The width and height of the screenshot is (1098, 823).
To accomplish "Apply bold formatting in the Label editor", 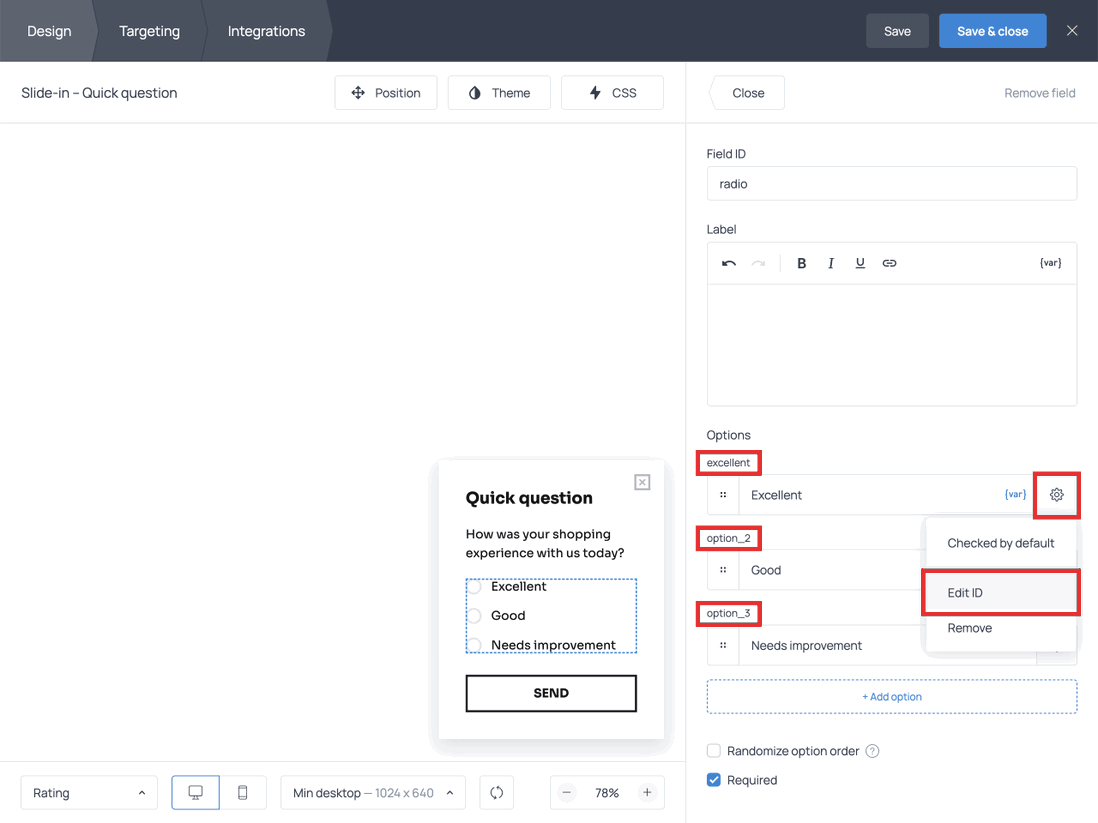I will click(x=801, y=262).
